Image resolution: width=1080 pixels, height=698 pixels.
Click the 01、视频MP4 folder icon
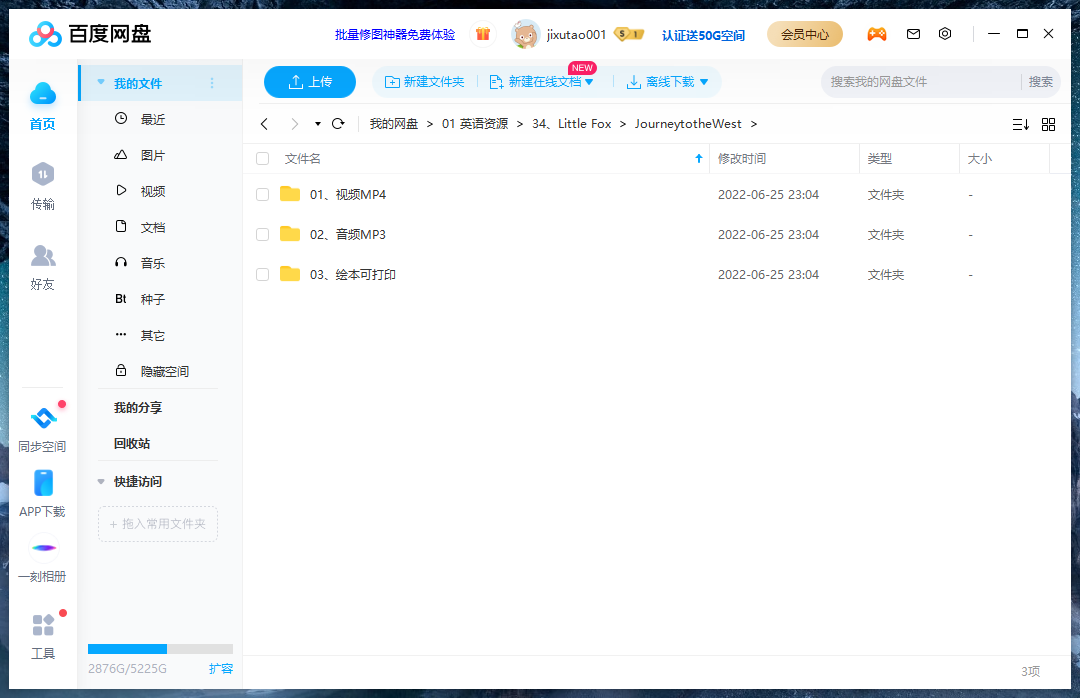(290, 194)
